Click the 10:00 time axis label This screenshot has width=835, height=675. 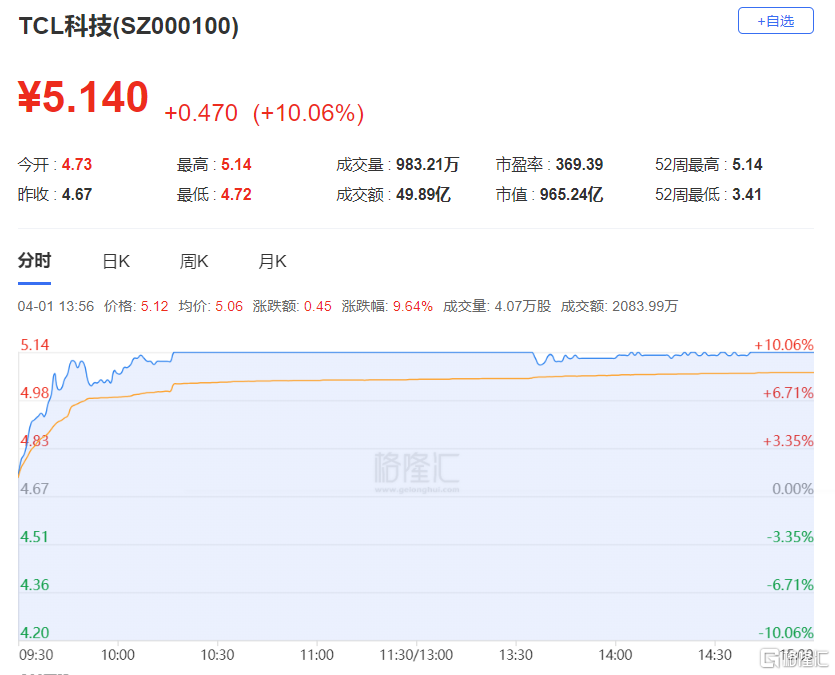pyautogui.click(x=118, y=655)
